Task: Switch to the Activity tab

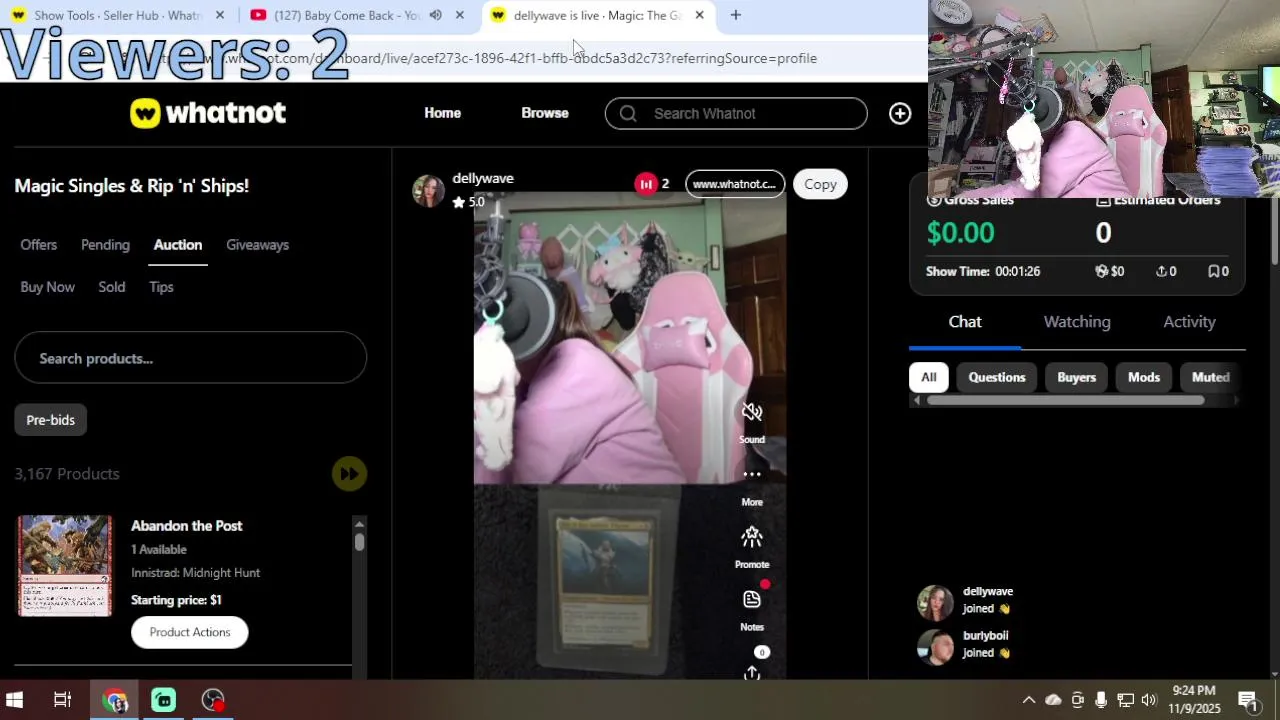Action: 1189,322
